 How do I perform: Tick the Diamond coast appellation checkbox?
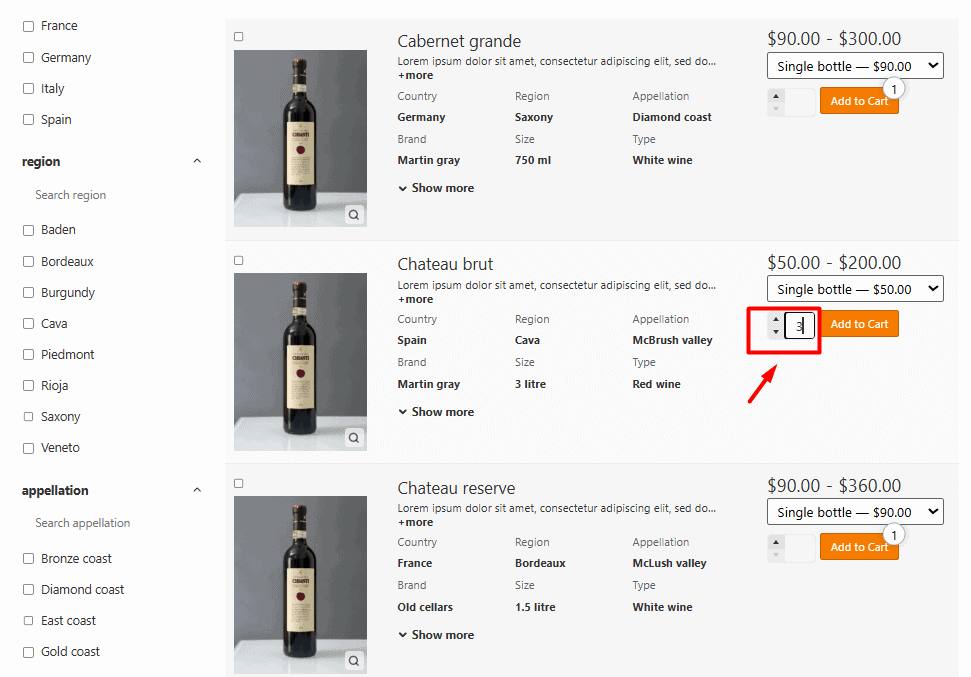(29, 590)
